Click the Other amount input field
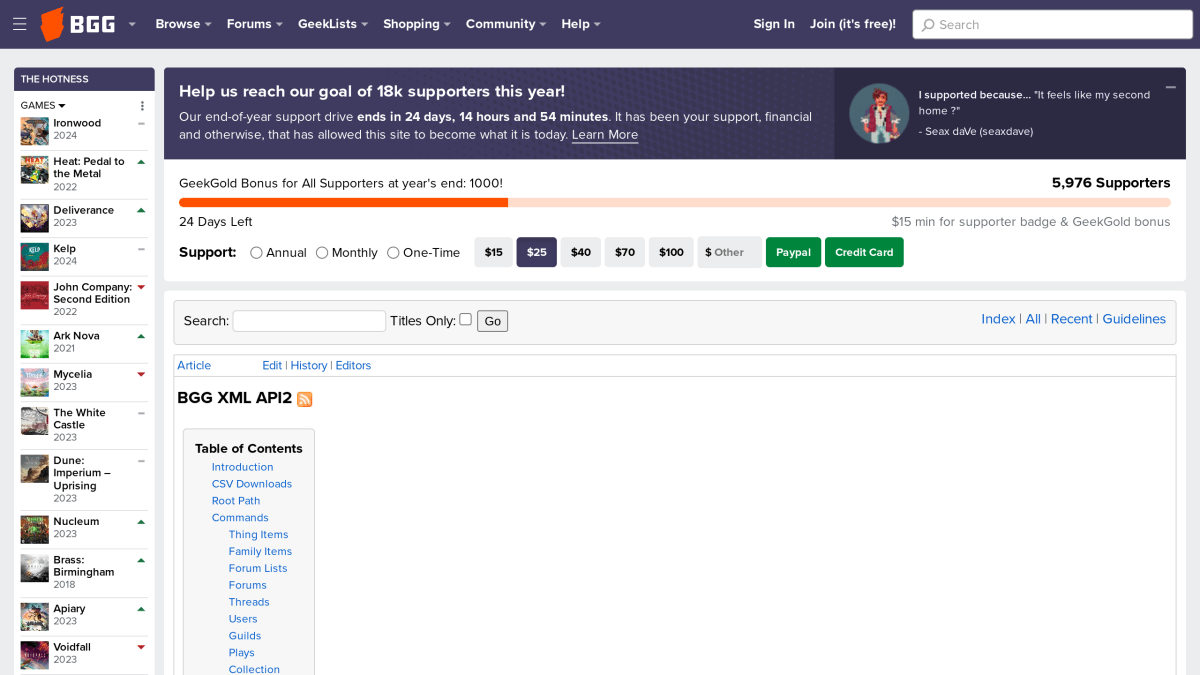Image resolution: width=1200 pixels, height=675 pixels. 730,252
